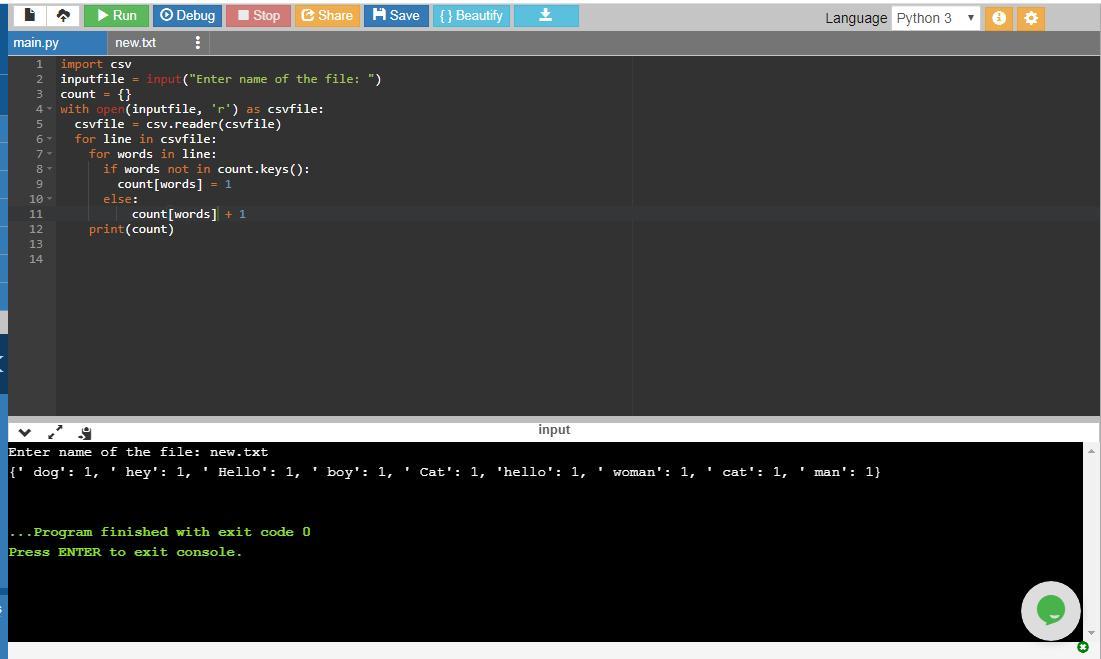Click the 'import csv' line

click(x=95, y=64)
